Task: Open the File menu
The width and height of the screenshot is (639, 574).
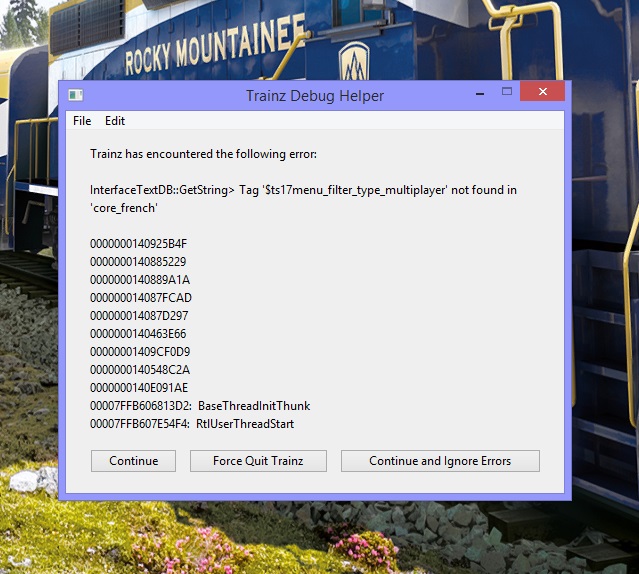Action: pyautogui.click(x=82, y=121)
